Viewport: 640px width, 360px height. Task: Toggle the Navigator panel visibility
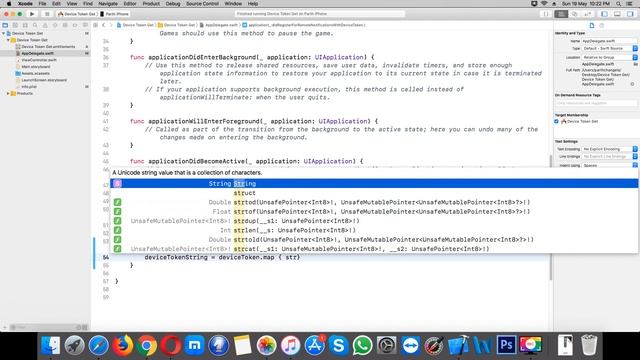[604, 14]
